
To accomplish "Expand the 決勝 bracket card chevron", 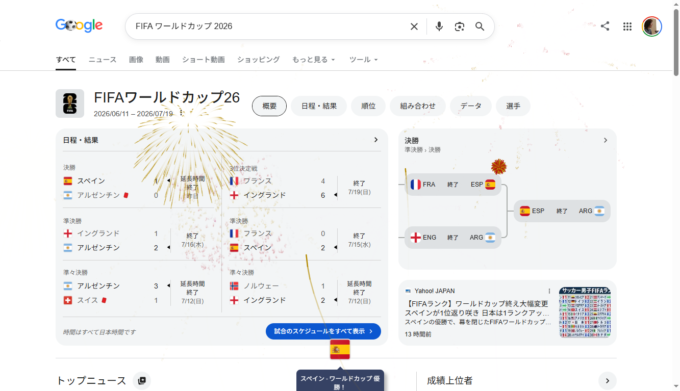I will [605, 140].
